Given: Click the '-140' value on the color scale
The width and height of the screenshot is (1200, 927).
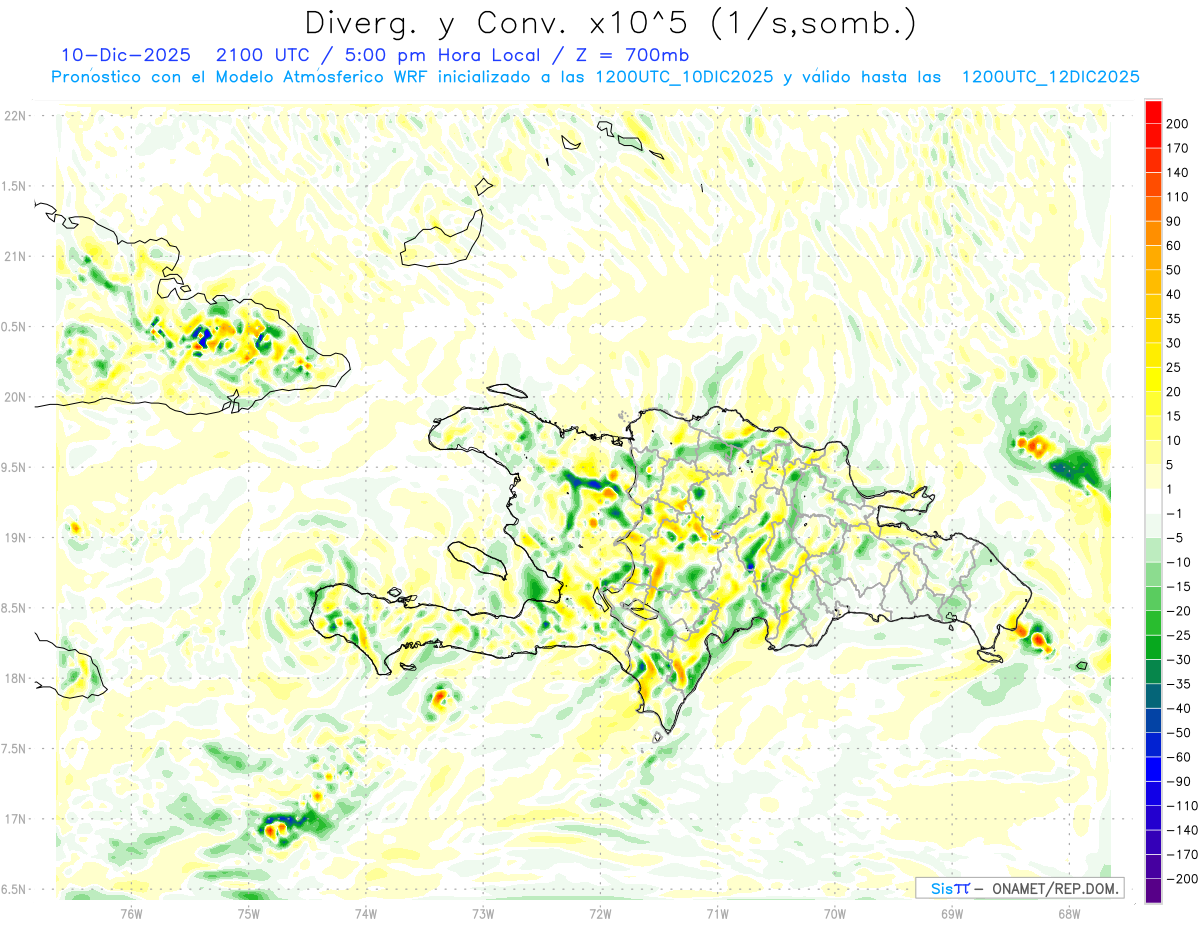Looking at the screenshot, I should pyautogui.click(x=1180, y=830).
